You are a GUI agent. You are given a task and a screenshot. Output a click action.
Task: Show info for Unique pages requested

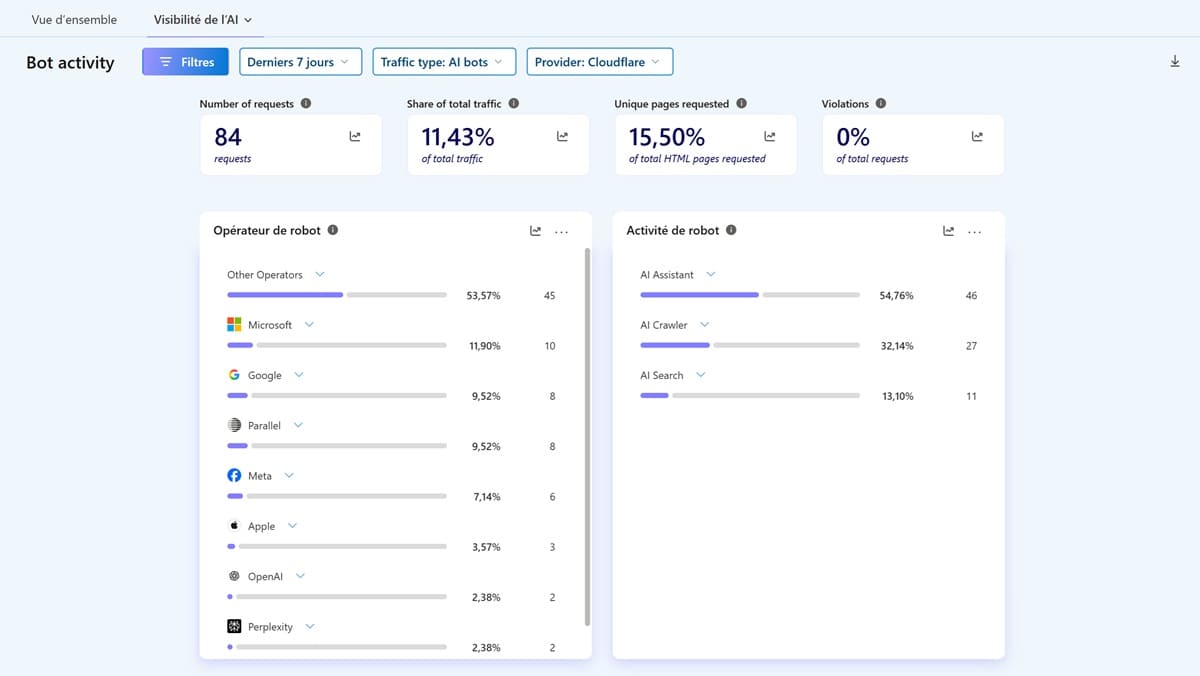tap(741, 104)
